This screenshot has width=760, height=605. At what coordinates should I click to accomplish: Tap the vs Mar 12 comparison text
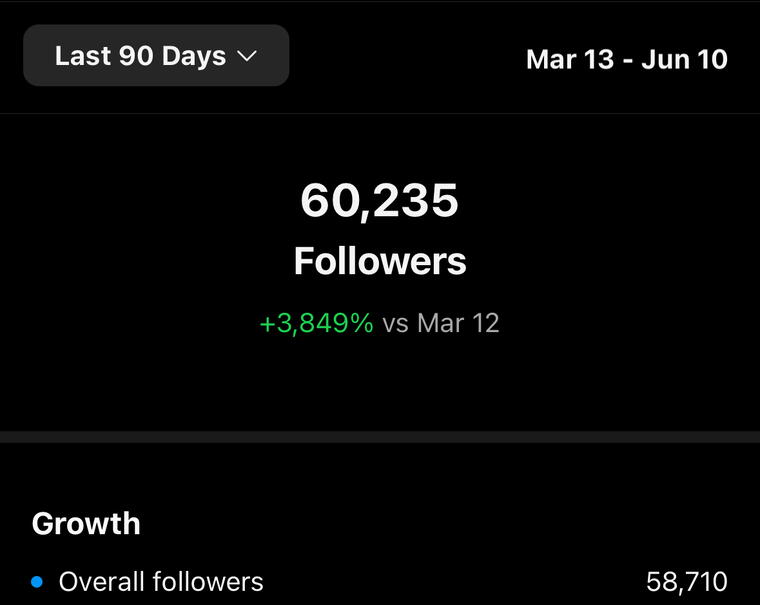point(441,323)
